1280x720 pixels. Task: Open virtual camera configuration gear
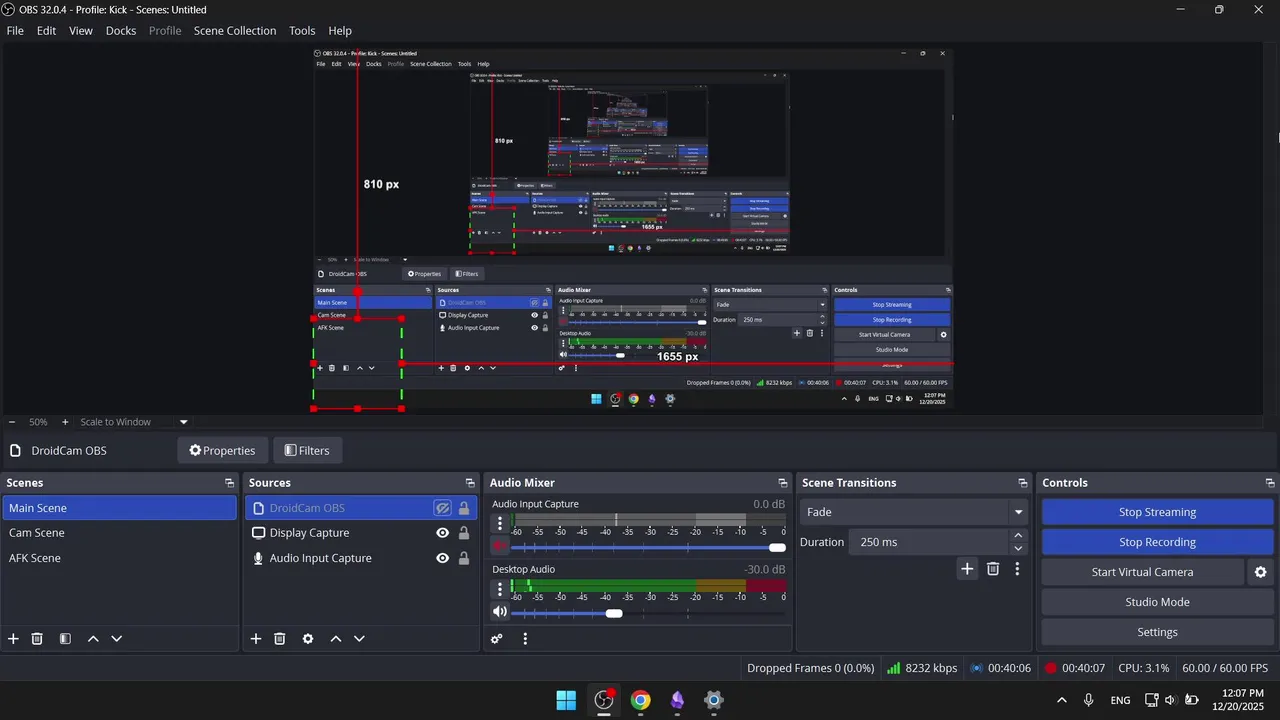1260,572
